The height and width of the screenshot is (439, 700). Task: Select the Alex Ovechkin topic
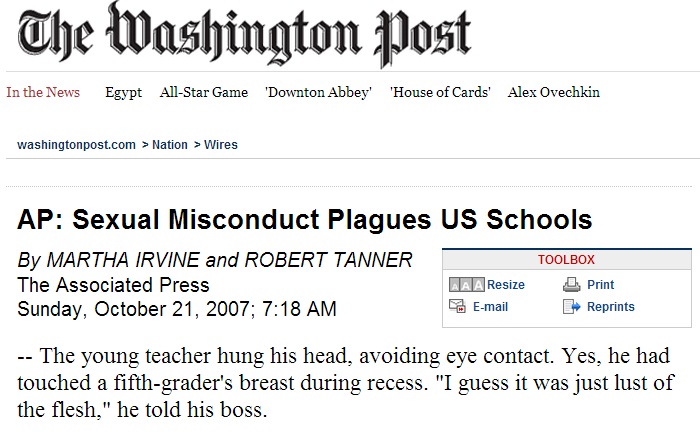click(x=554, y=92)
